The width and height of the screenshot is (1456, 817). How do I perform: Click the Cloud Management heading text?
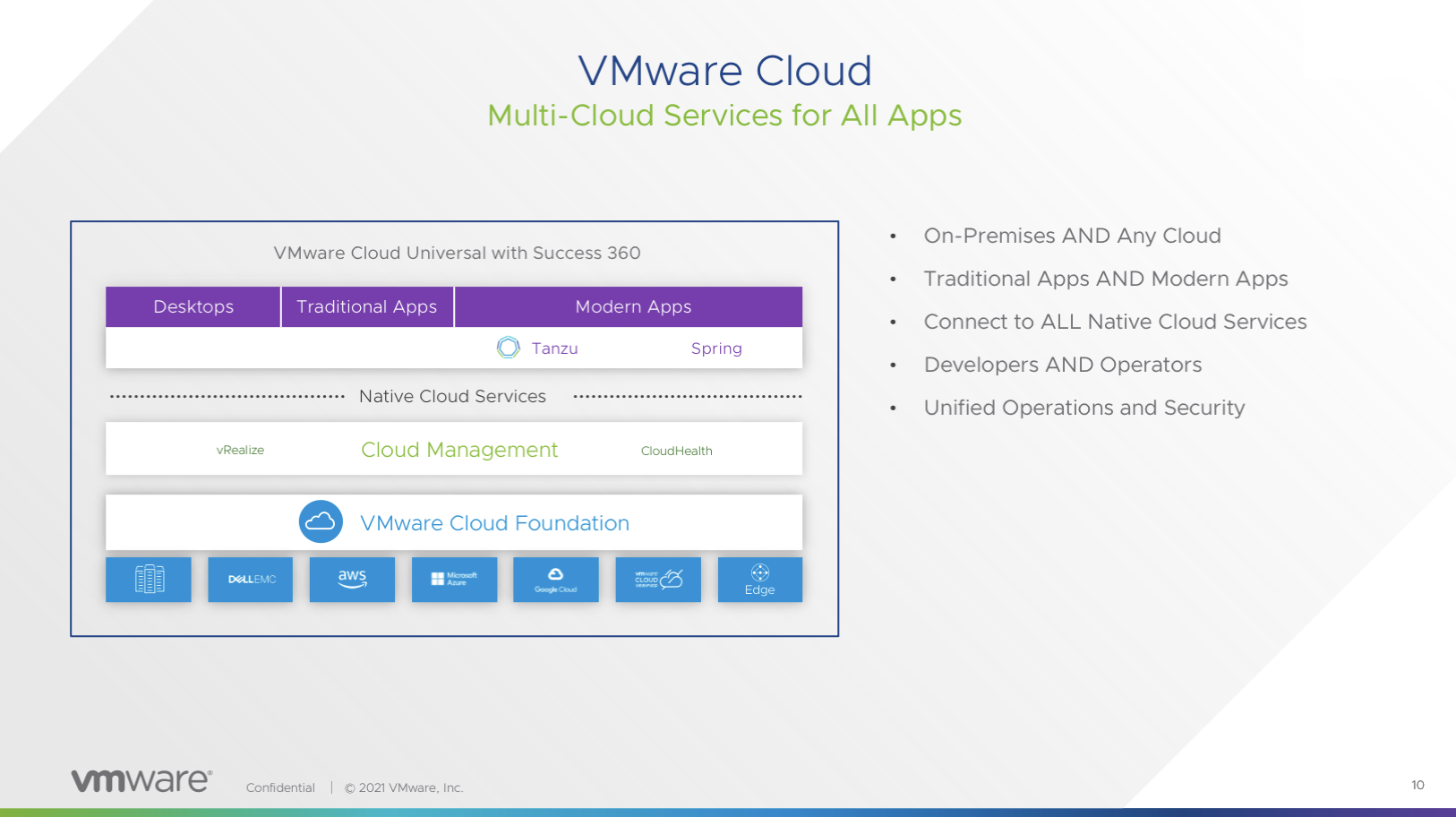pos(459,450)
